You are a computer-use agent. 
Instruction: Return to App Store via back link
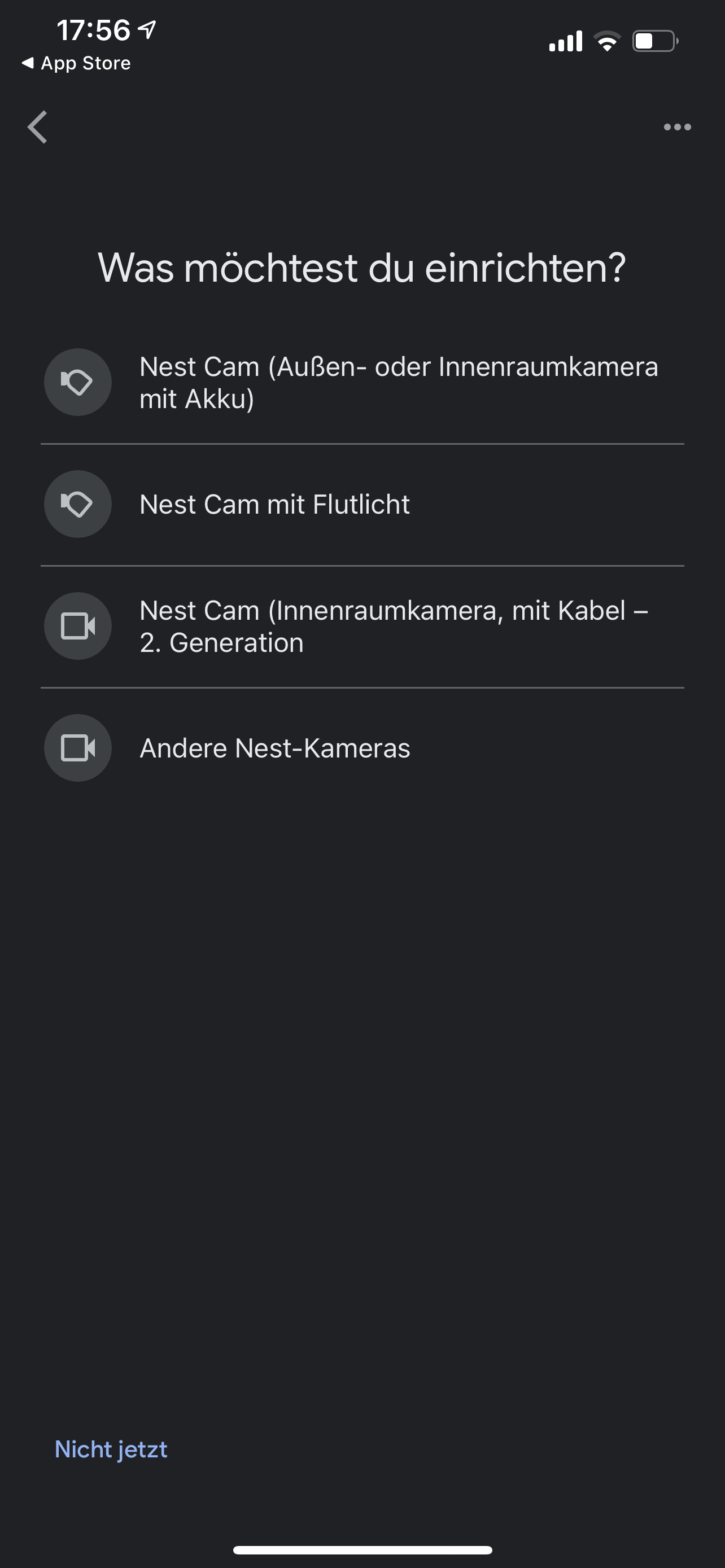[x=85, y=63]
